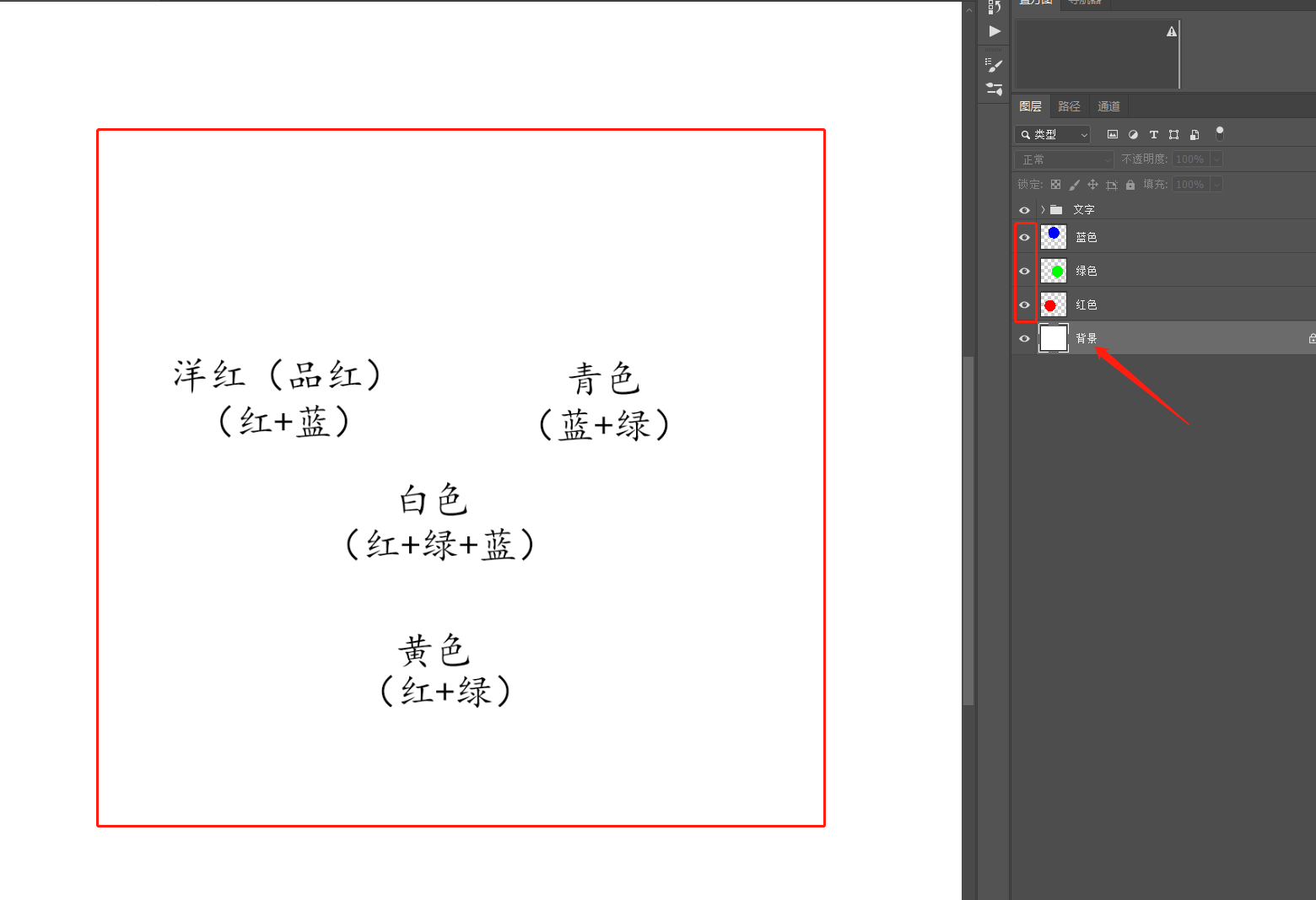Screen dimensions: 1316x900
Task: Click the 蓝色 layer name
Action: (x=1087, y=237)
